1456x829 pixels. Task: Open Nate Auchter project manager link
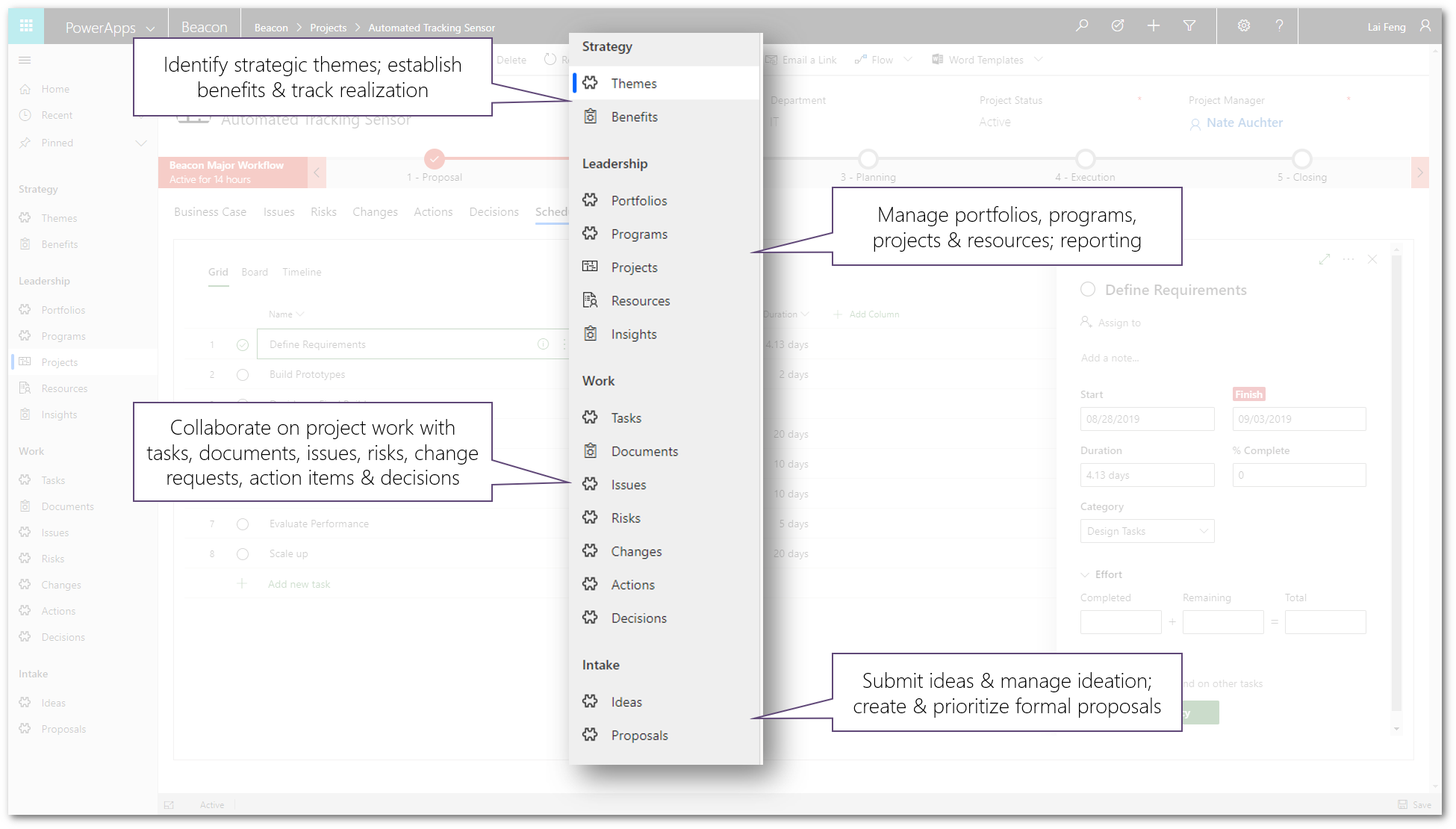(x=1244, y=122)
